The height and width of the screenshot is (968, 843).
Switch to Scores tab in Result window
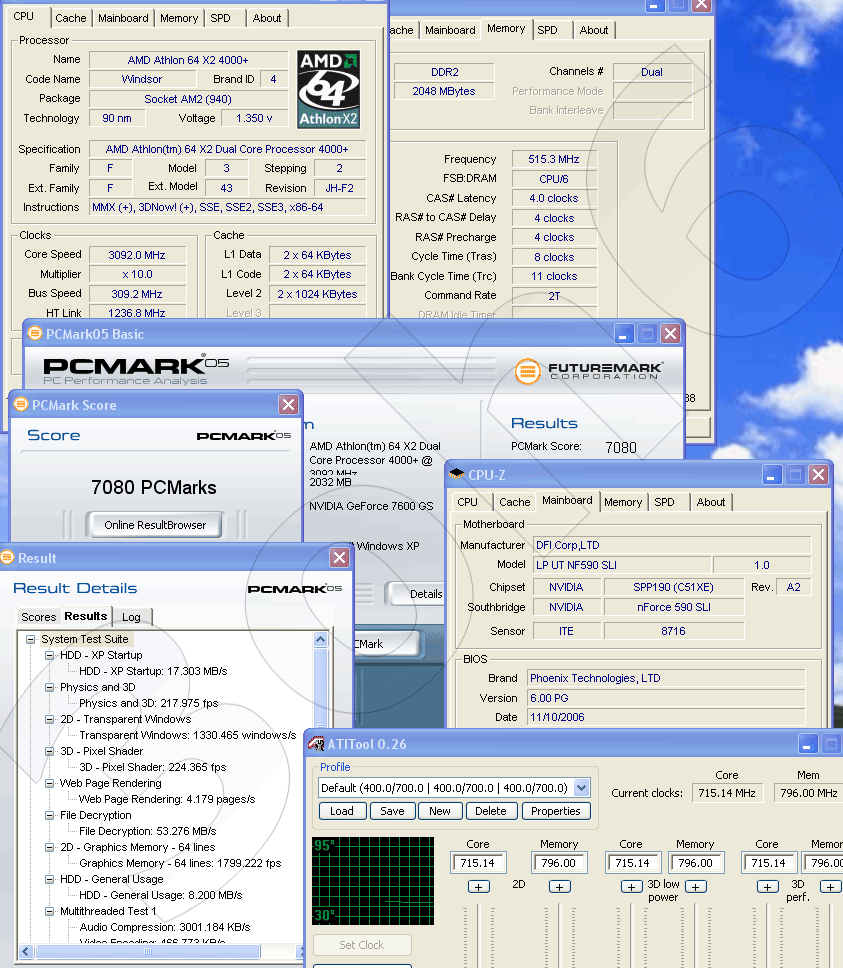[38, 617]
